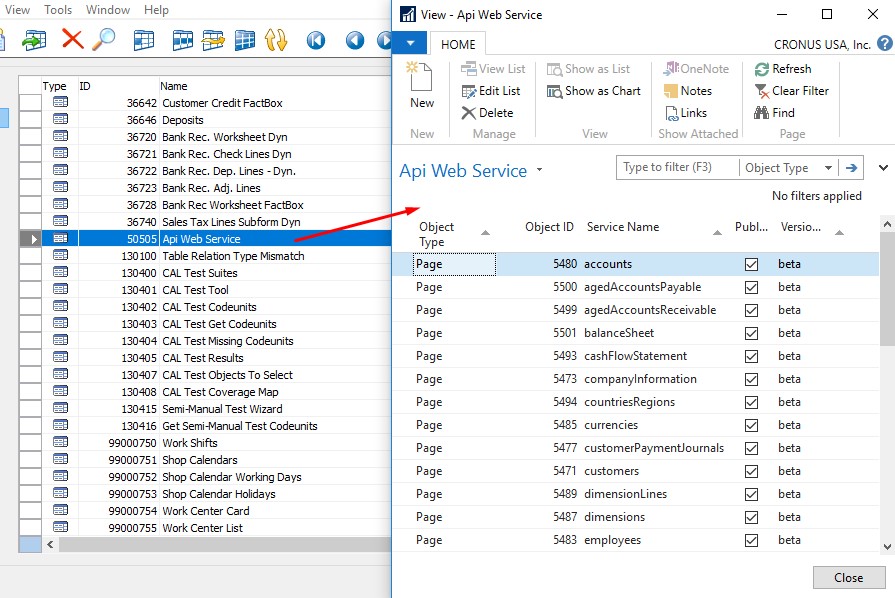Expand the filter pane chevron

[883, 168]
